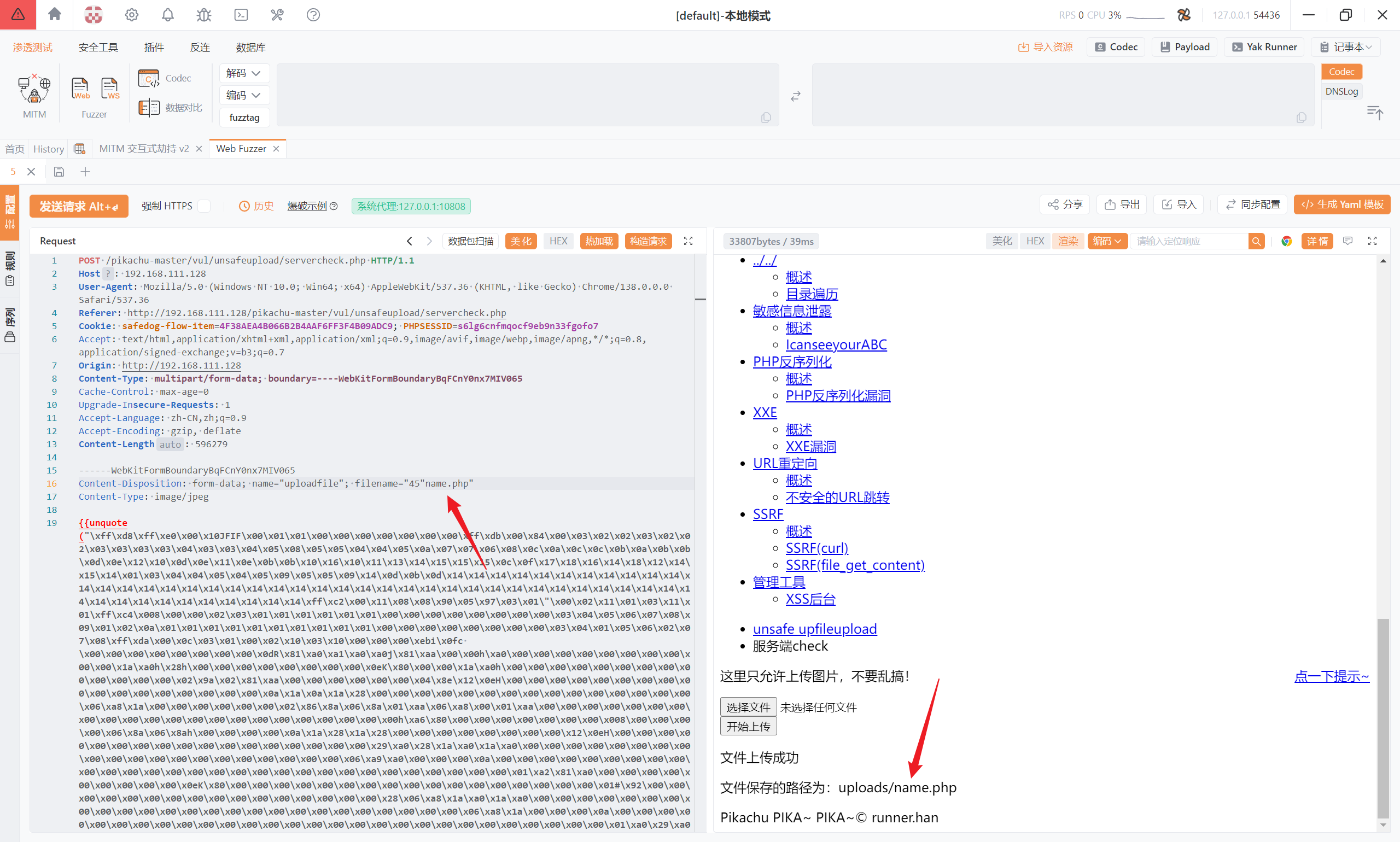Click the response search magnifier icon
Screen dimensions: 1400x842
(1256, 241)
